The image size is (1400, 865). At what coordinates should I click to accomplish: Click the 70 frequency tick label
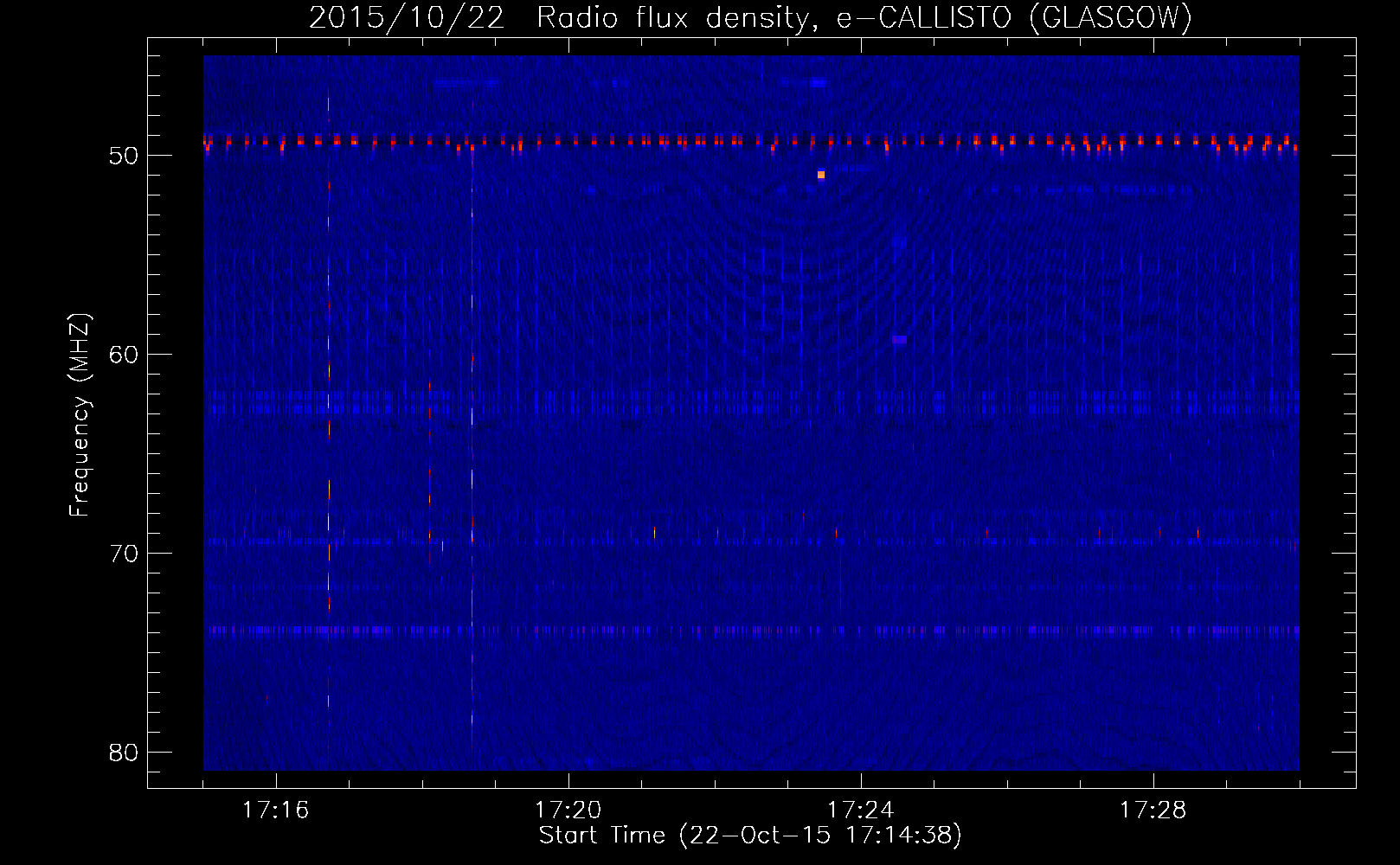tap(124, 554)
